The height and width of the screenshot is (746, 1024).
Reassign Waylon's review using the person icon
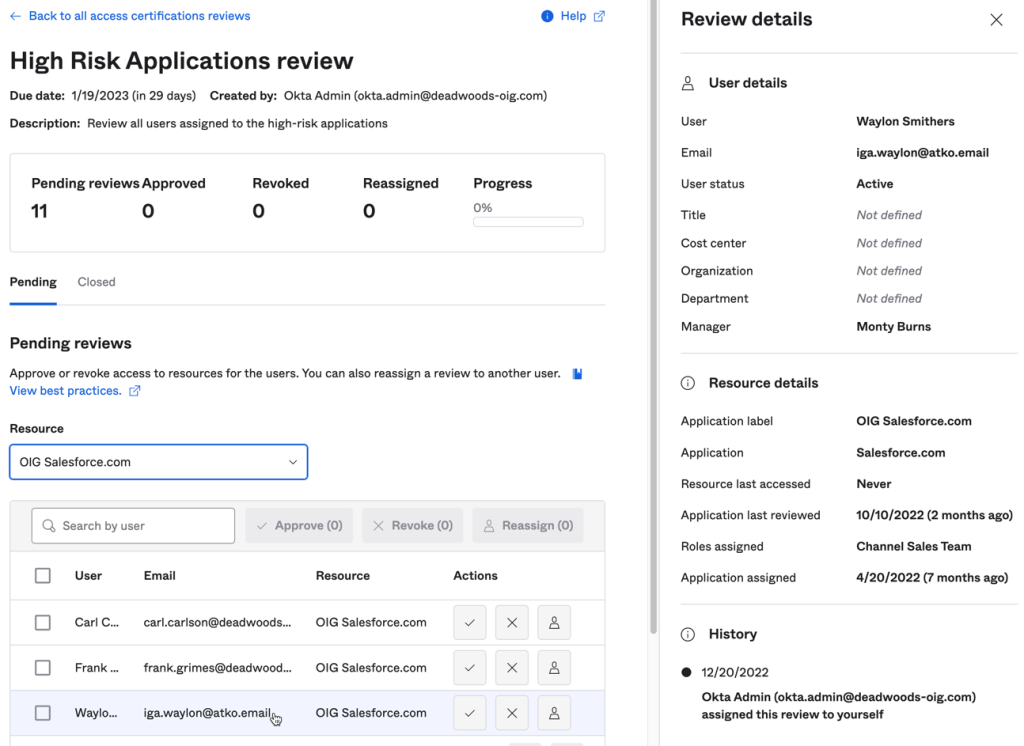pyautogui.click(x=553, y=713)
